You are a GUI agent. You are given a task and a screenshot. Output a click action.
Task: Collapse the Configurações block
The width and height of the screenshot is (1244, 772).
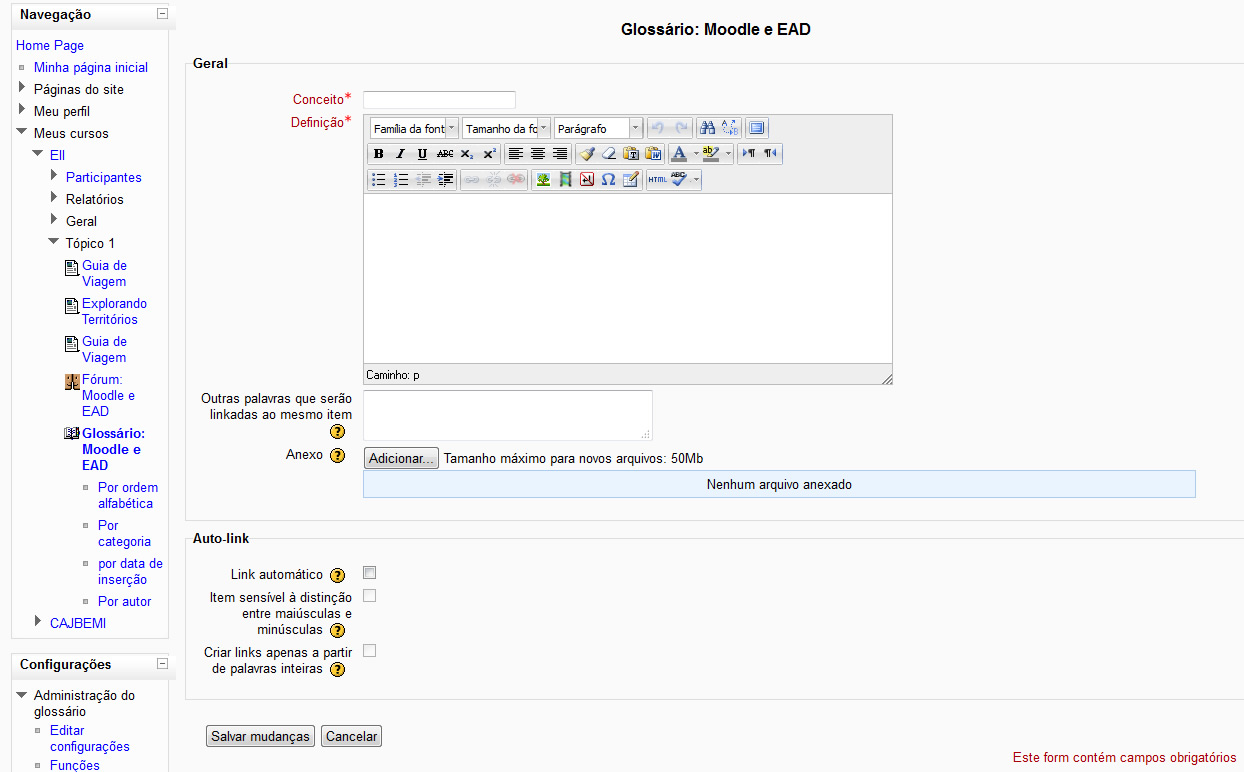tap(162, 664)
